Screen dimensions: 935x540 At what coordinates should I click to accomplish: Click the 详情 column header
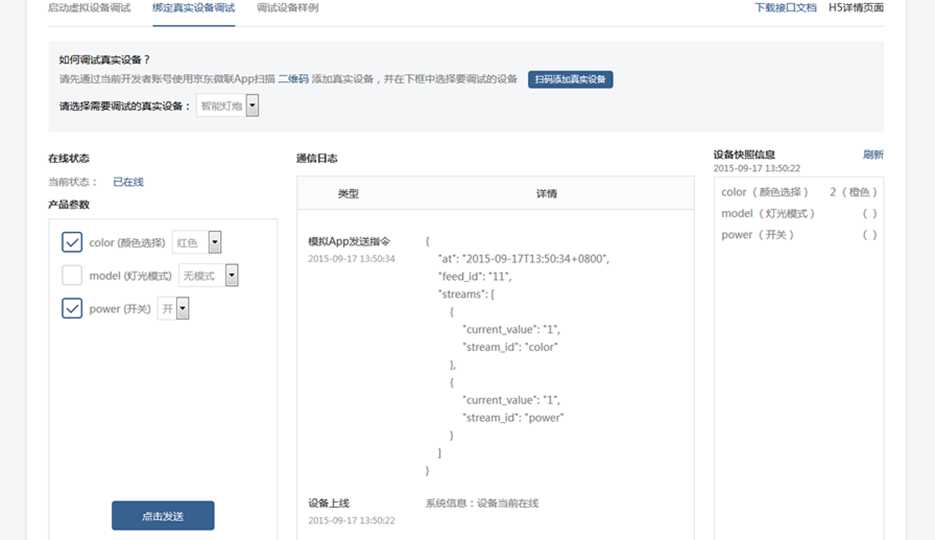click(546, 194)
